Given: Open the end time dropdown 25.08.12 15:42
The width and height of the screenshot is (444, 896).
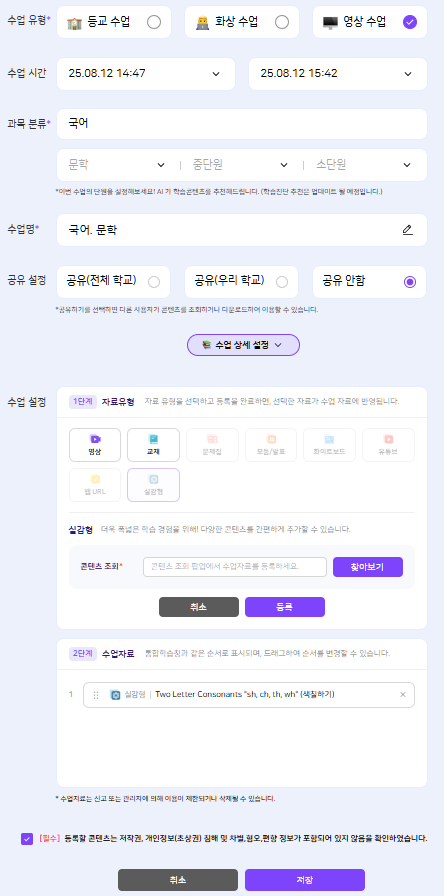Looking at the screenshot, I should click(x=338, y=74).
